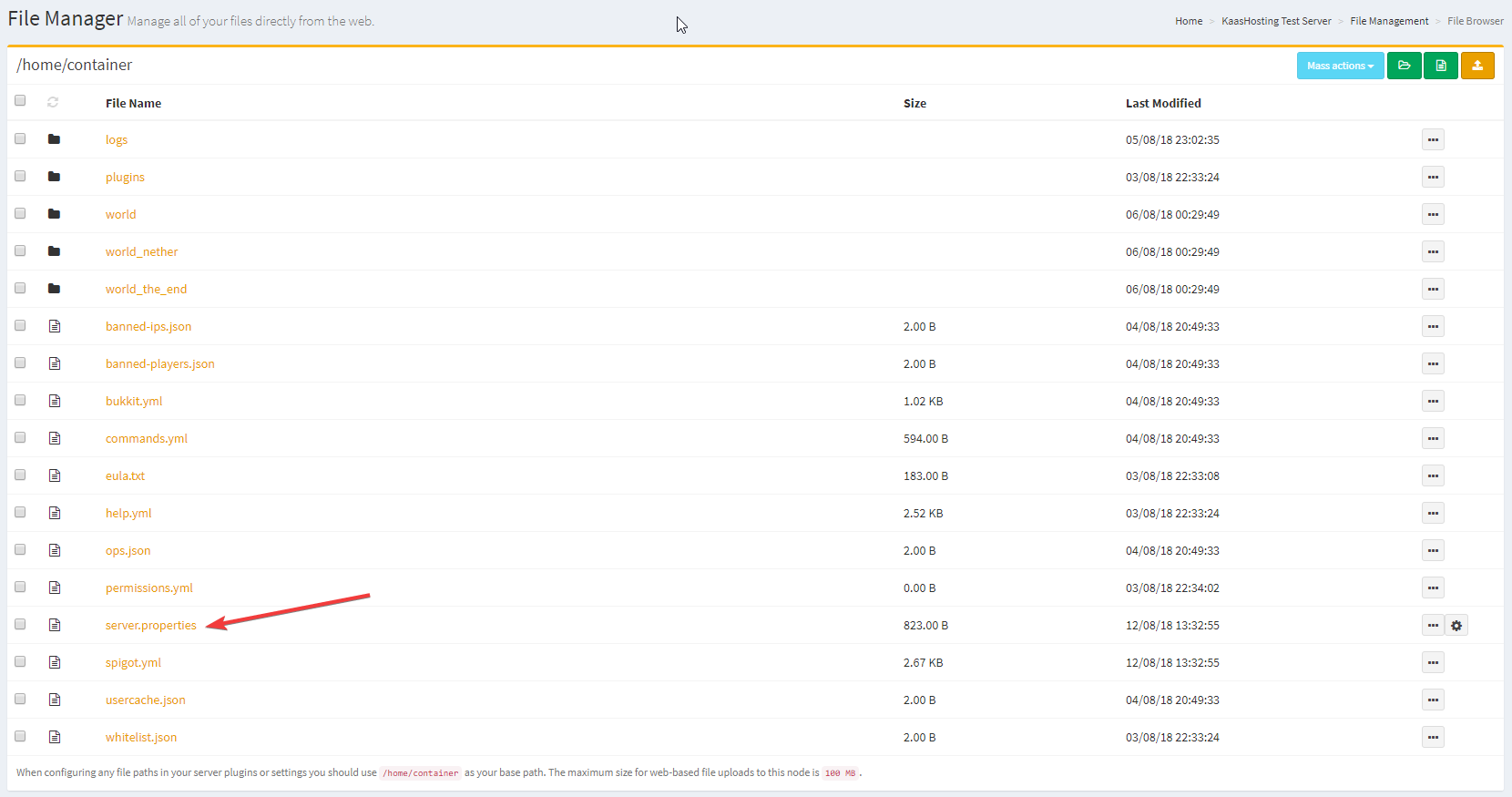Screen dimensions: 1512x797
Task: Click the orange upload icon button
Action: pyautogui.click(x=1476, y=66)
